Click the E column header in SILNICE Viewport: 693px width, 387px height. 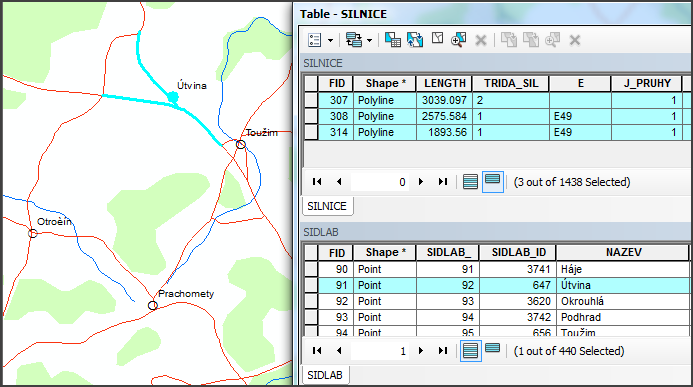[x=580, y=83]
